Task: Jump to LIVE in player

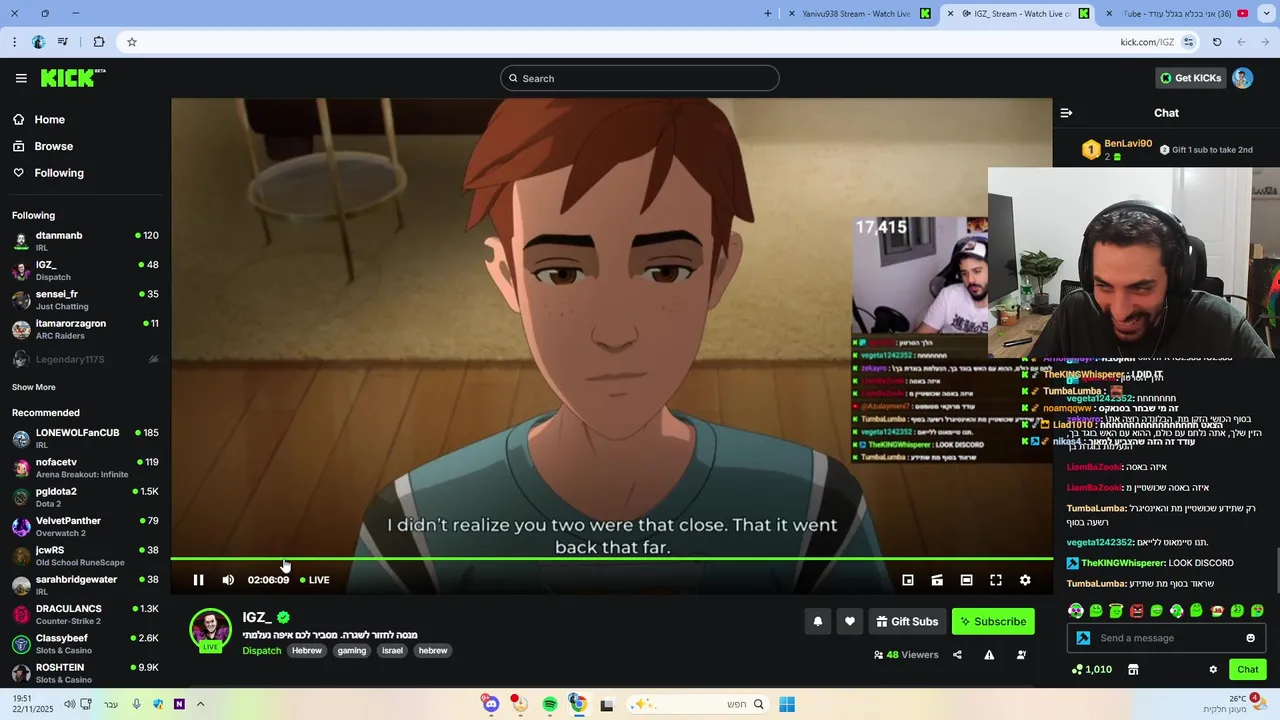Action: click(315, 580)
